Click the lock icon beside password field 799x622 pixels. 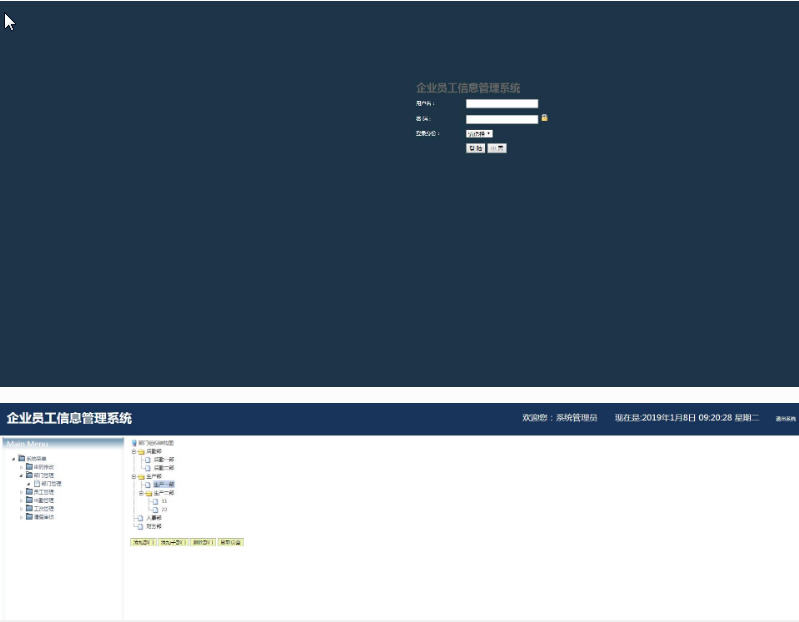(544, 118)
